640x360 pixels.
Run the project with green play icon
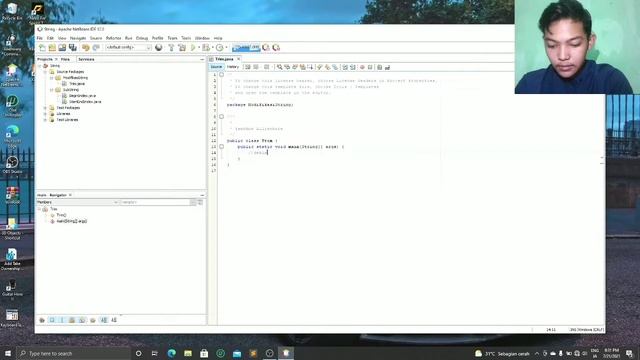(193, 48)
